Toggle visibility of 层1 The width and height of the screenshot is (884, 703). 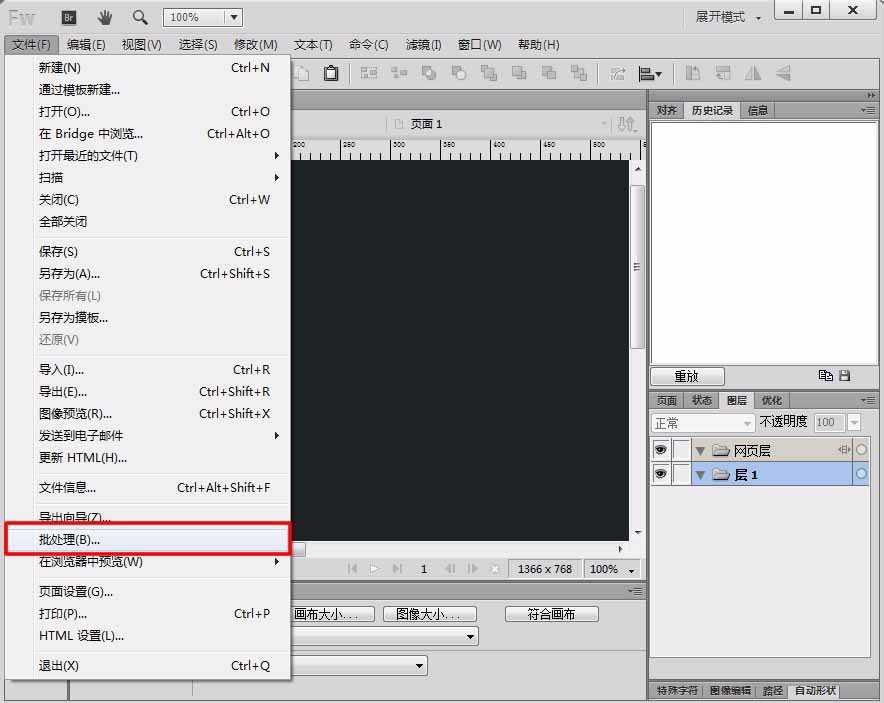pos(660,473)
